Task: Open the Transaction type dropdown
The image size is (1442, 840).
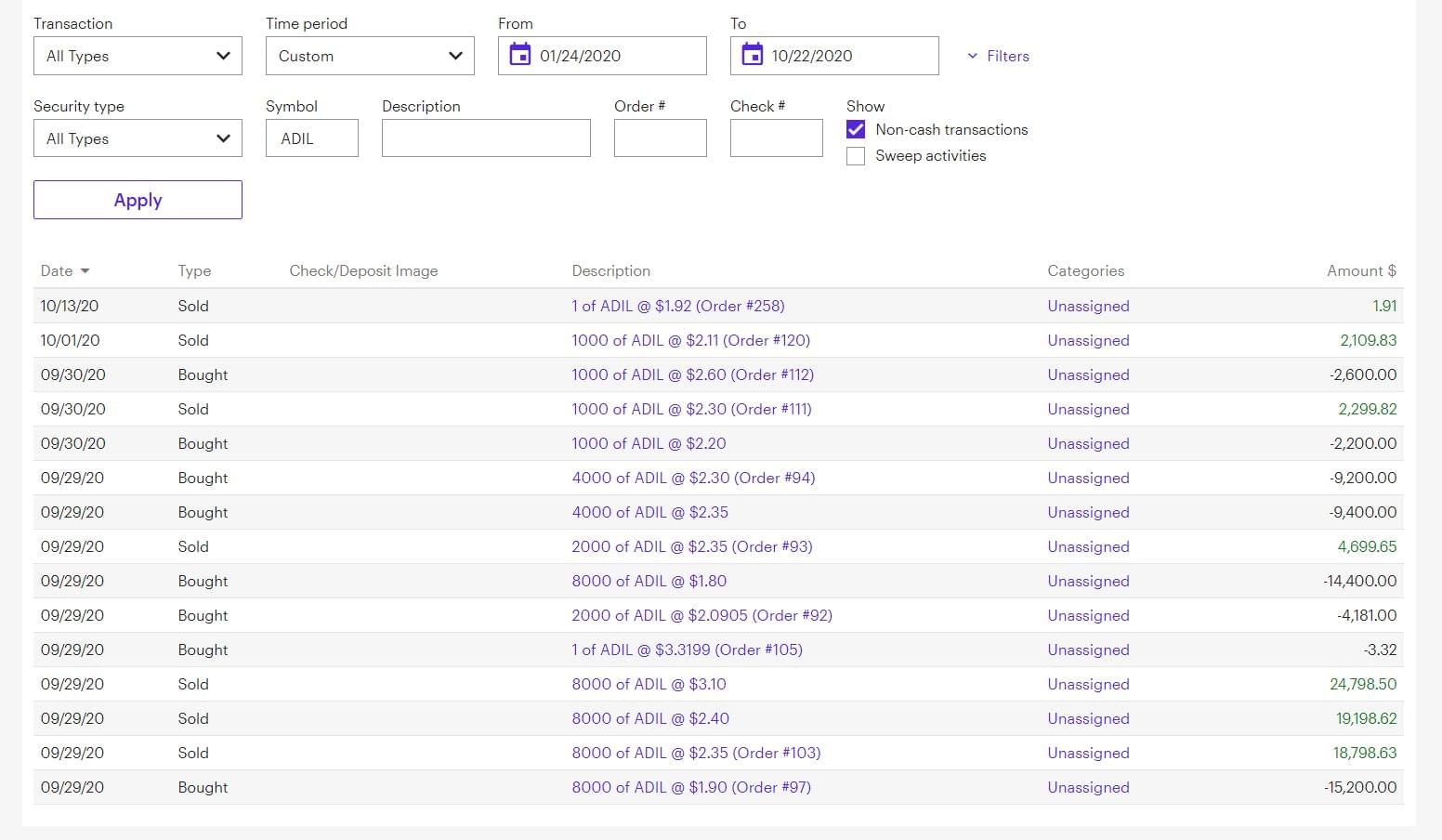Action: tap(138, 56)
